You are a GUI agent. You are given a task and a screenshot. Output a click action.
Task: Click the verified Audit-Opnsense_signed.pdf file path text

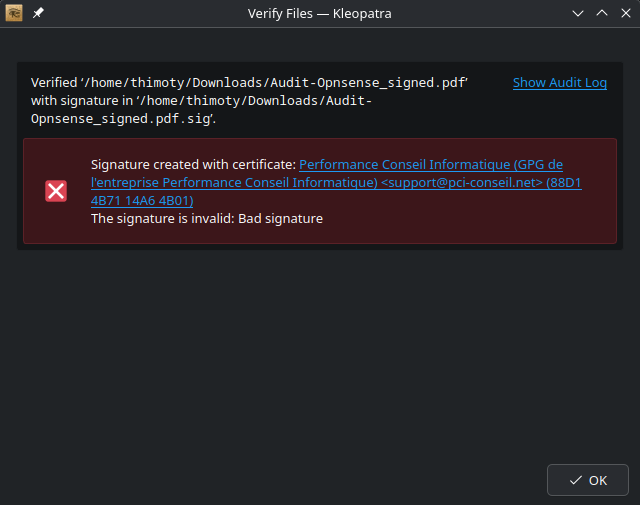275,83
